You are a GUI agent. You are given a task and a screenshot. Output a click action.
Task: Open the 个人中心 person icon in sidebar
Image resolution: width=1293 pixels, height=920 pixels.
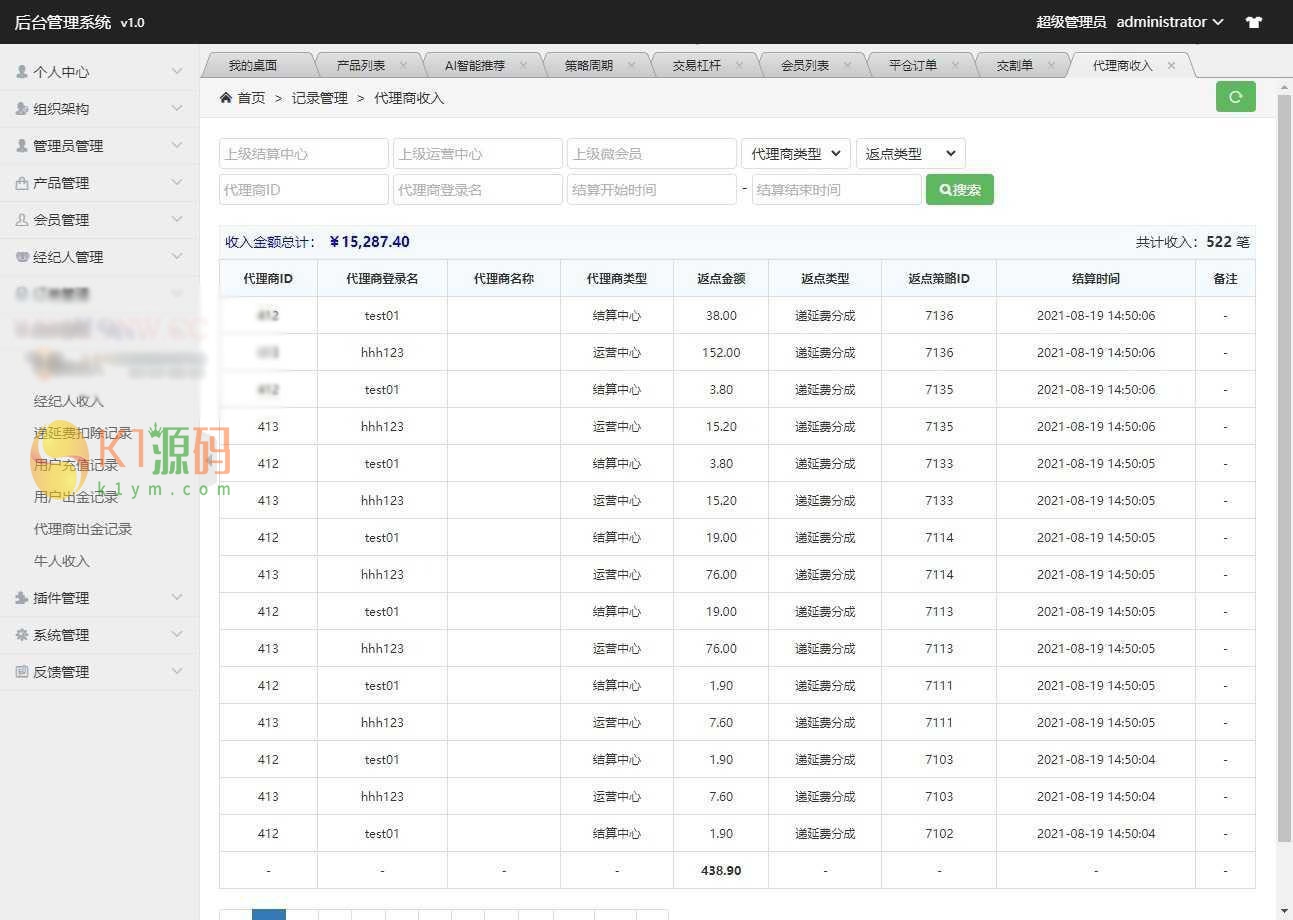pos(22,71)
